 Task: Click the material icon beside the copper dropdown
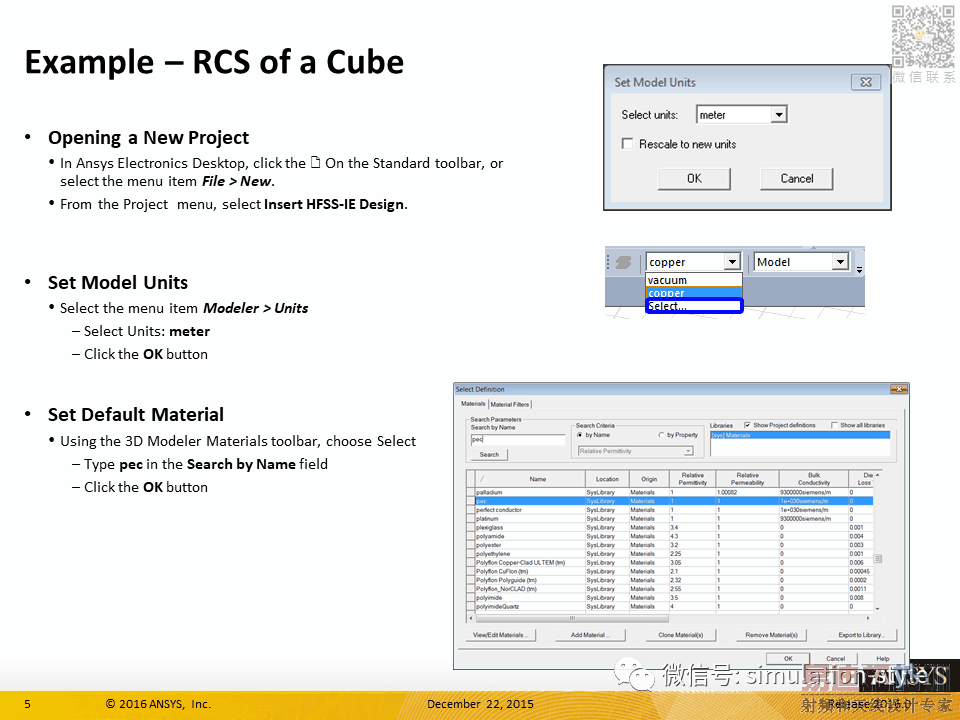[623, 262]
